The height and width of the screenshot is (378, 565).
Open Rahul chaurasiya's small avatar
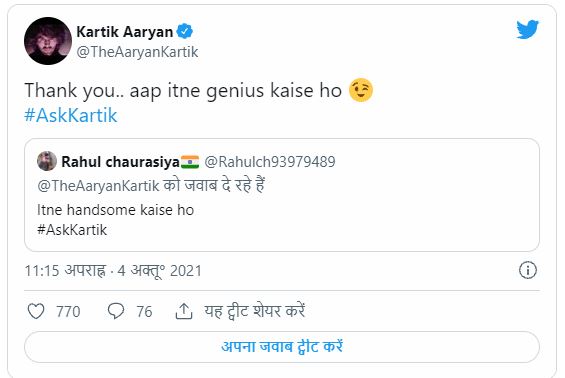[x=47, y=161]
